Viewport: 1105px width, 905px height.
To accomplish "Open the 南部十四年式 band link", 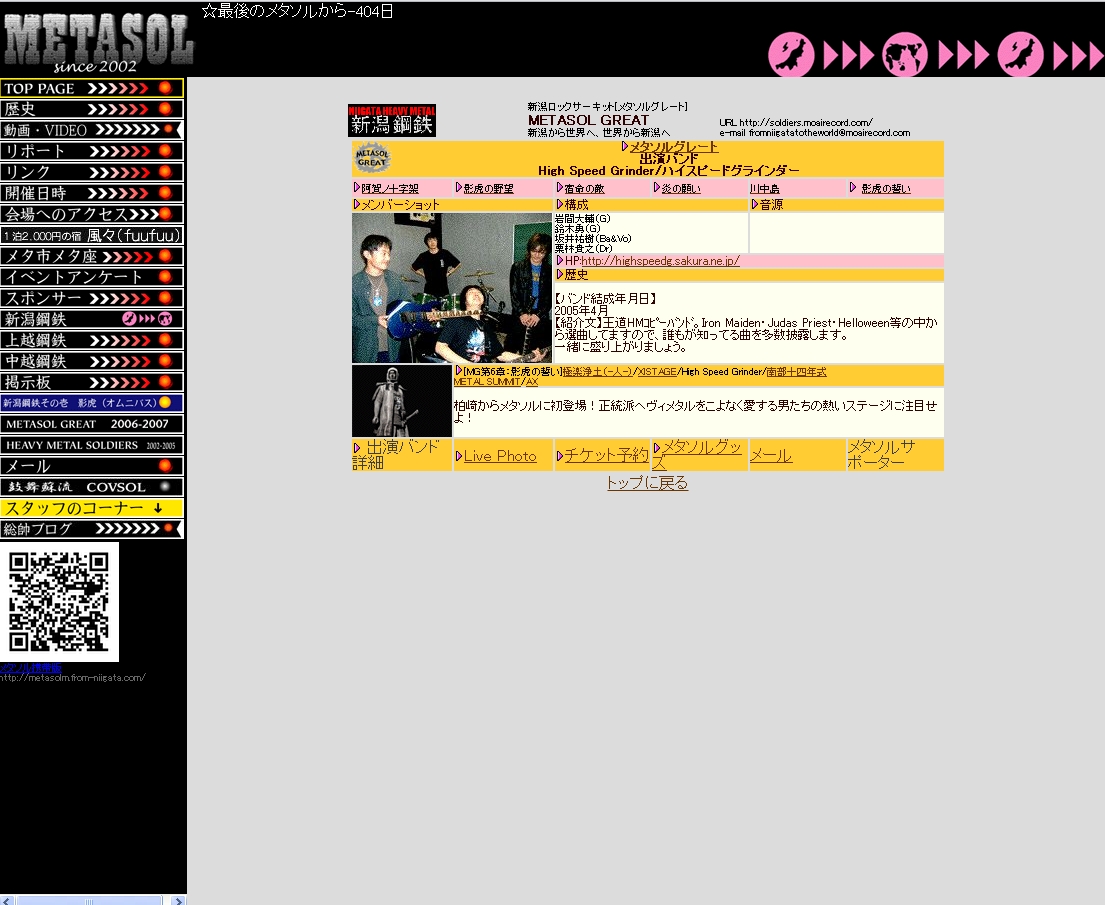I will click(796, 371).
